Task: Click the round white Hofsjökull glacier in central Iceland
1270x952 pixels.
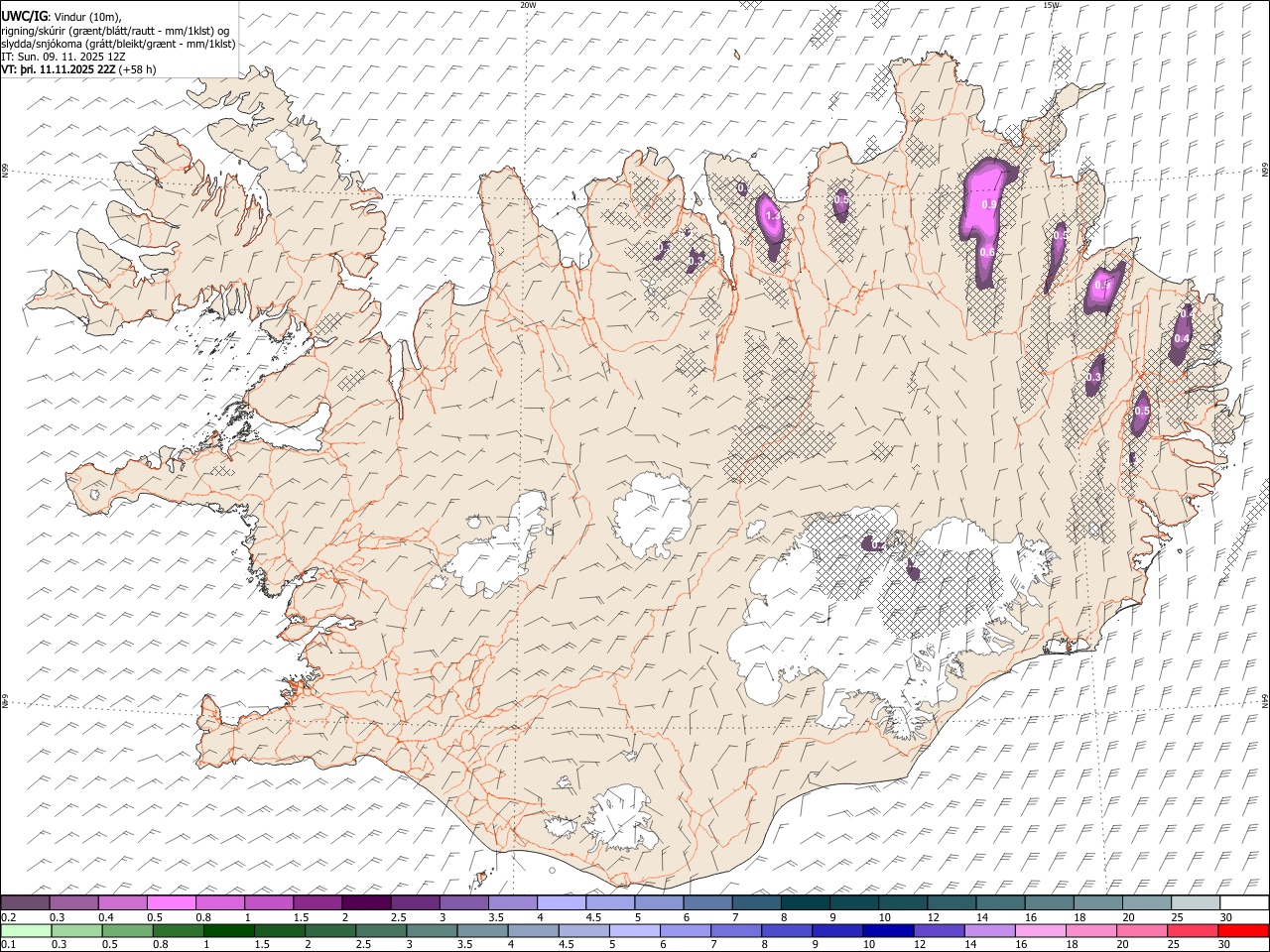Action: coord(653,516)
